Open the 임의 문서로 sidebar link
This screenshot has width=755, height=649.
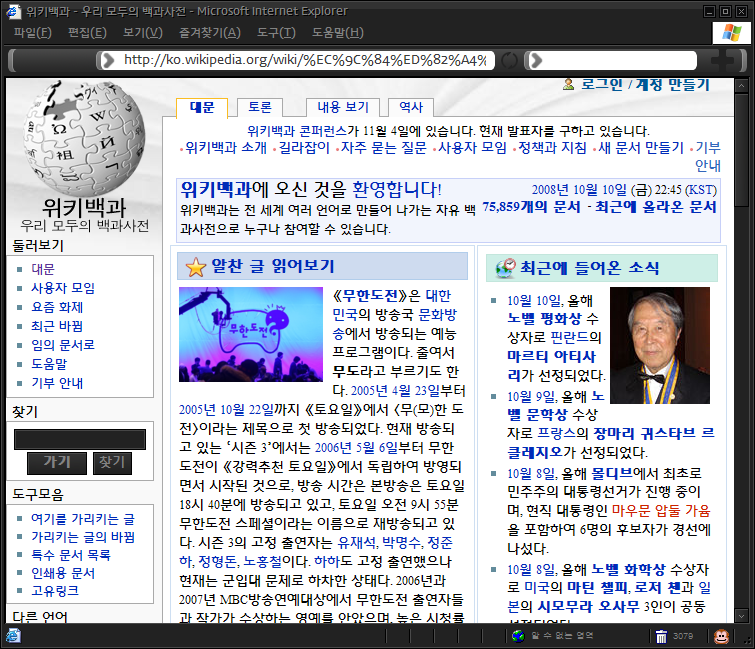pyautogui.click(x=63, y=345)
